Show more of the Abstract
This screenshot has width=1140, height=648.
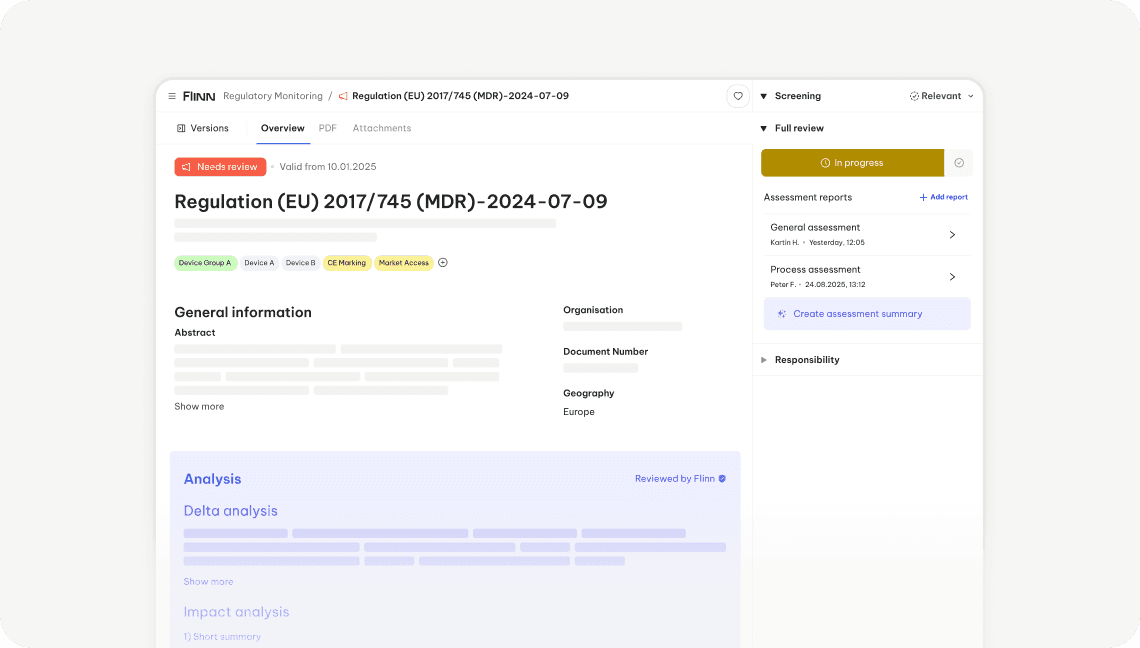[x=199, y=407]
